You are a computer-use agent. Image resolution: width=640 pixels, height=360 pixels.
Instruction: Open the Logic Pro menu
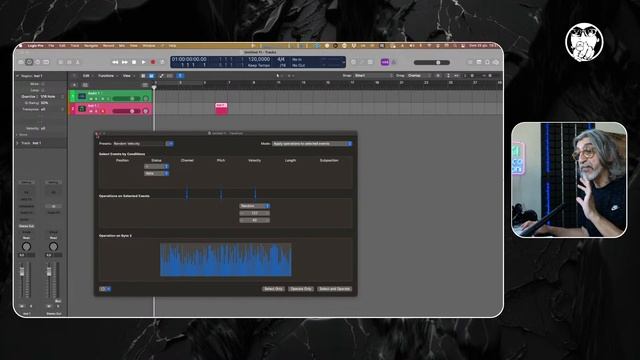(x=35, y=46)
